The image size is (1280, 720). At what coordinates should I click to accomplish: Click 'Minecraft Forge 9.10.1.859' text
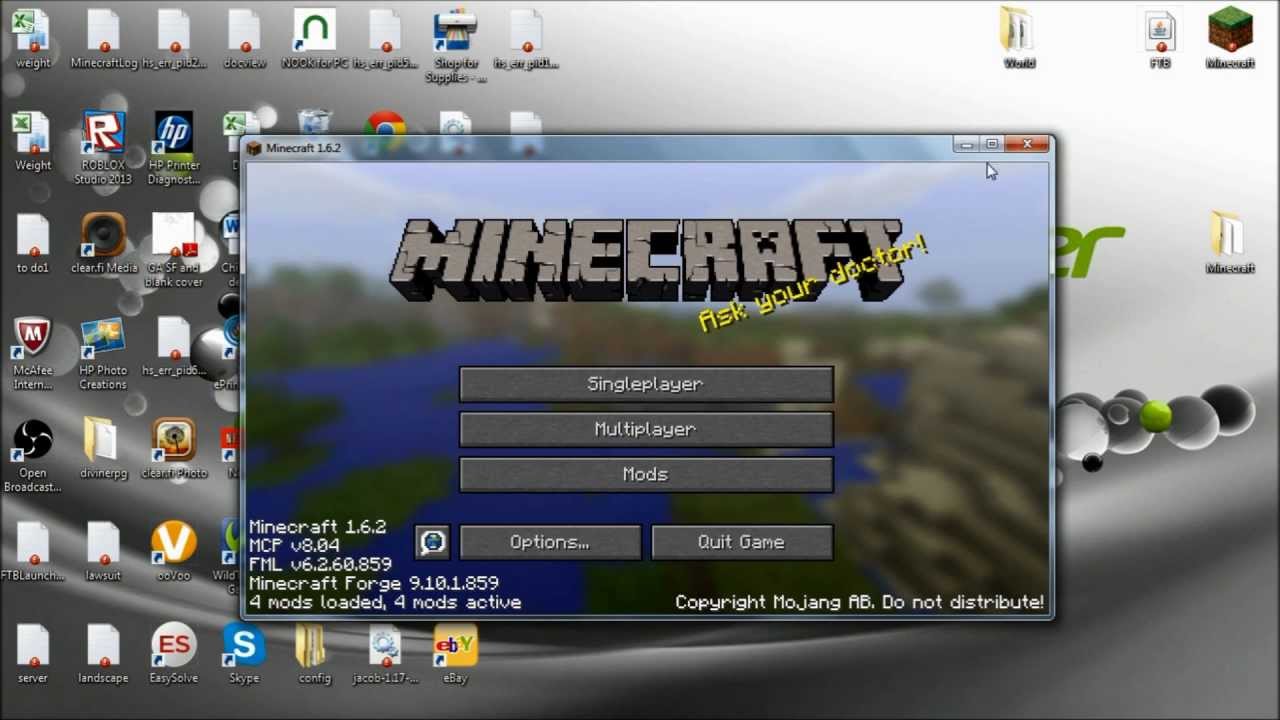pos(374,583)
